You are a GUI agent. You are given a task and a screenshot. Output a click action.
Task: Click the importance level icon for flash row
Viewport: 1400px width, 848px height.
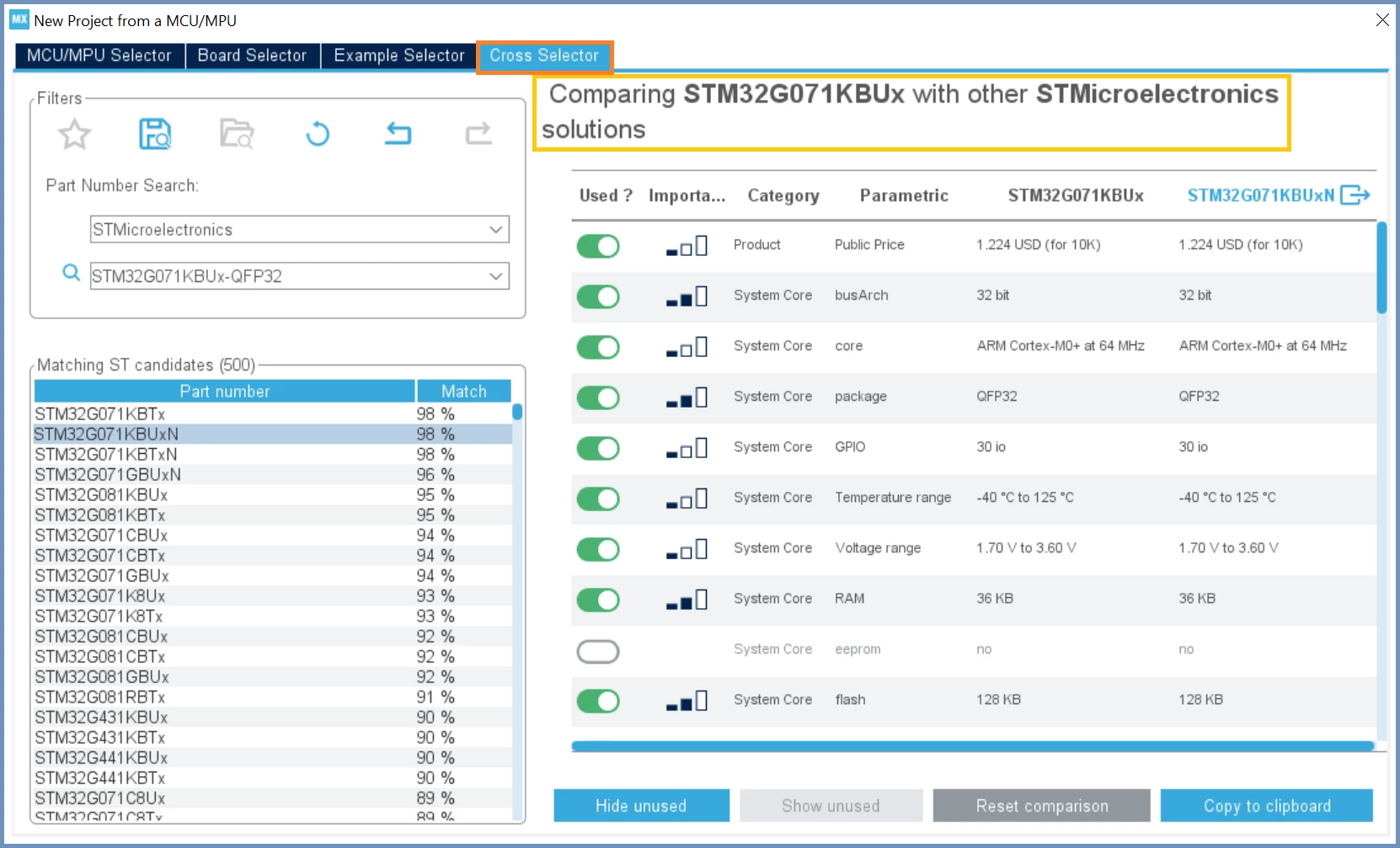pyautogui.click(x=687, y=700)
